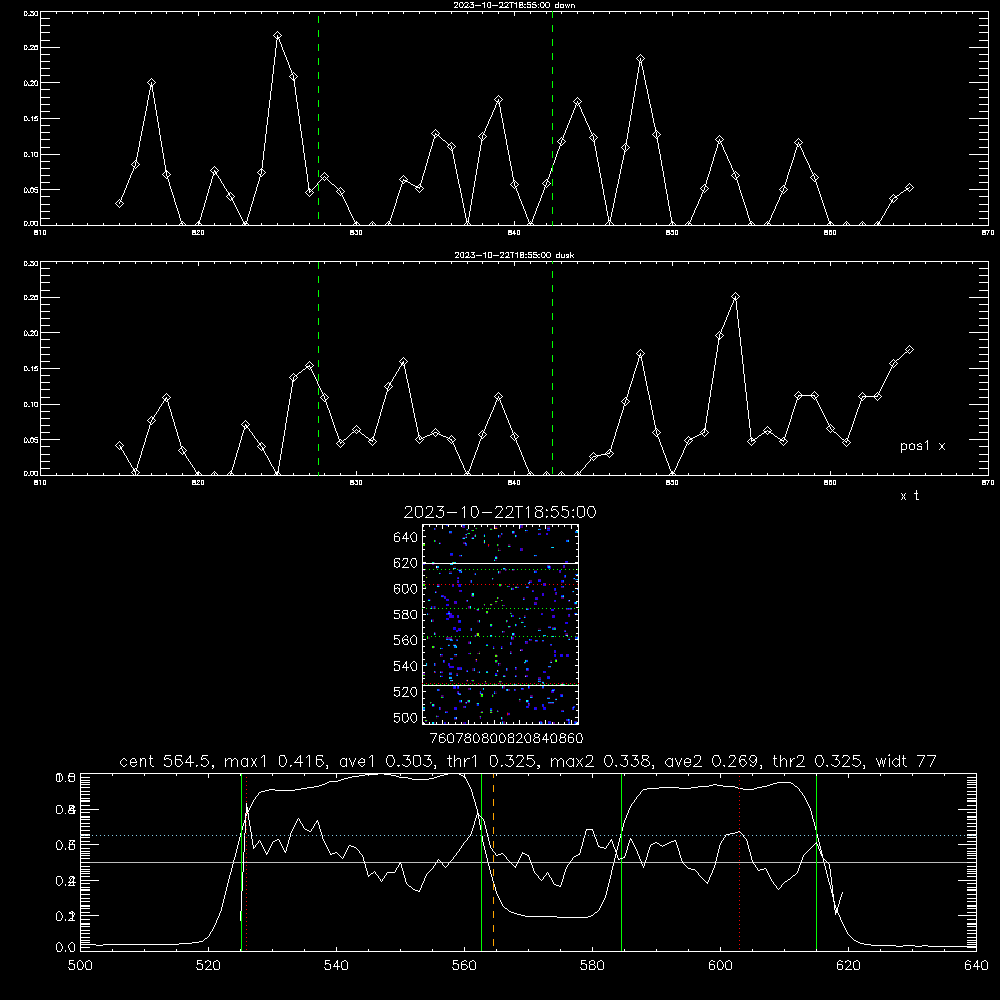Image resolution: width=1000 pixels, height=1000 pixels.
Task: Click the red dotted vertical line near 603
Action: coord(739,861)
